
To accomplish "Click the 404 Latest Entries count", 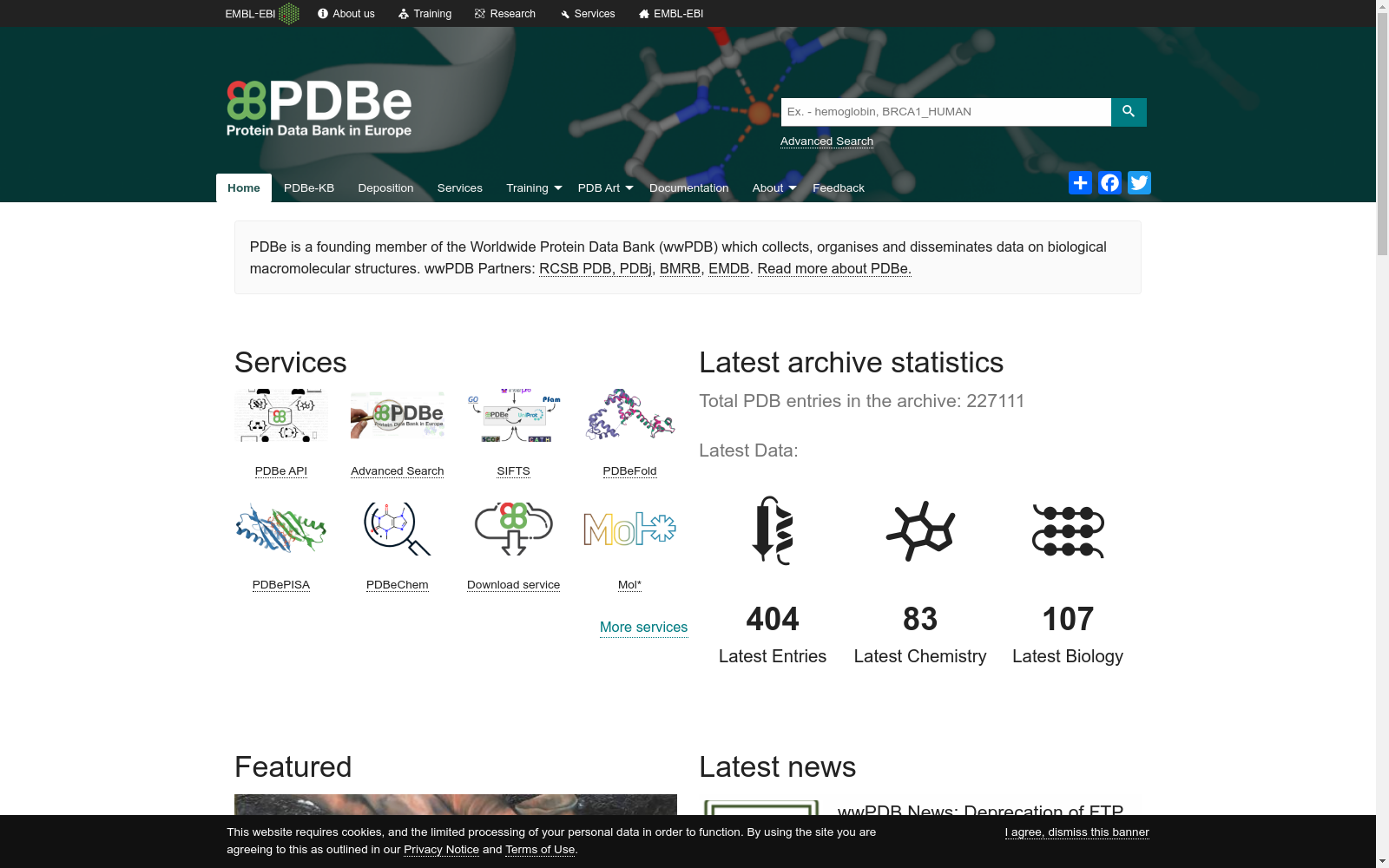I will pyautogui.click(x=773, y=619).
